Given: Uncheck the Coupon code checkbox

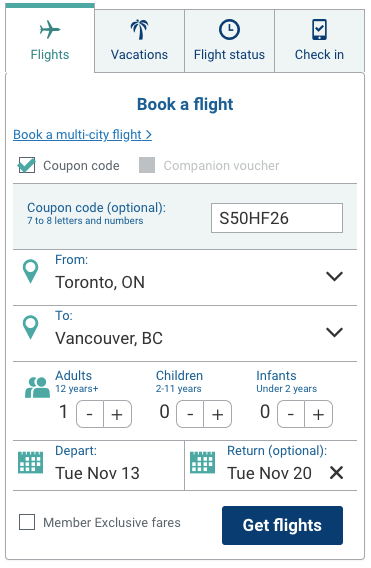Looking at the screenshot, I should click(27, 165).
